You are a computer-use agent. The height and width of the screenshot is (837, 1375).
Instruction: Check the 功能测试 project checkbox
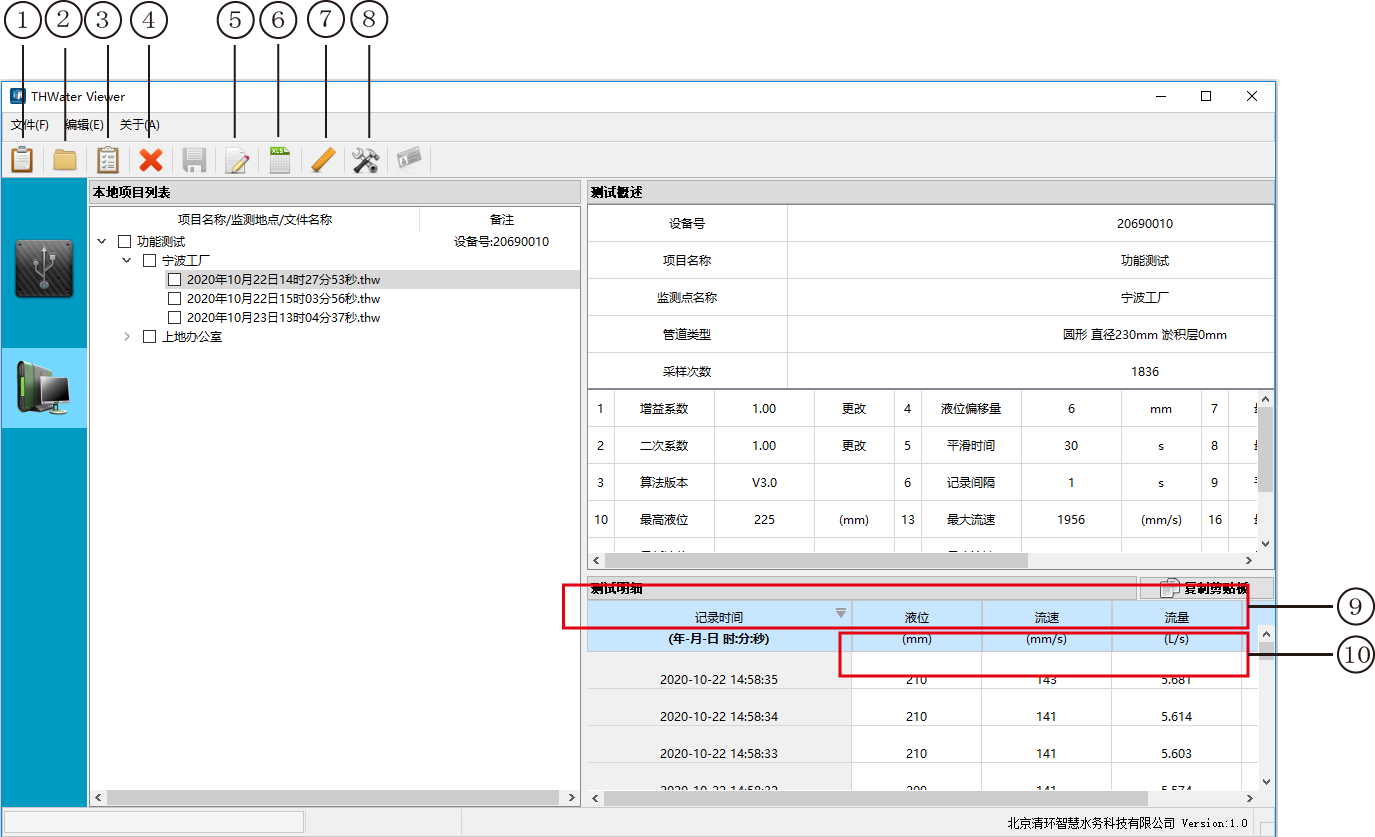tap(125, 241)
